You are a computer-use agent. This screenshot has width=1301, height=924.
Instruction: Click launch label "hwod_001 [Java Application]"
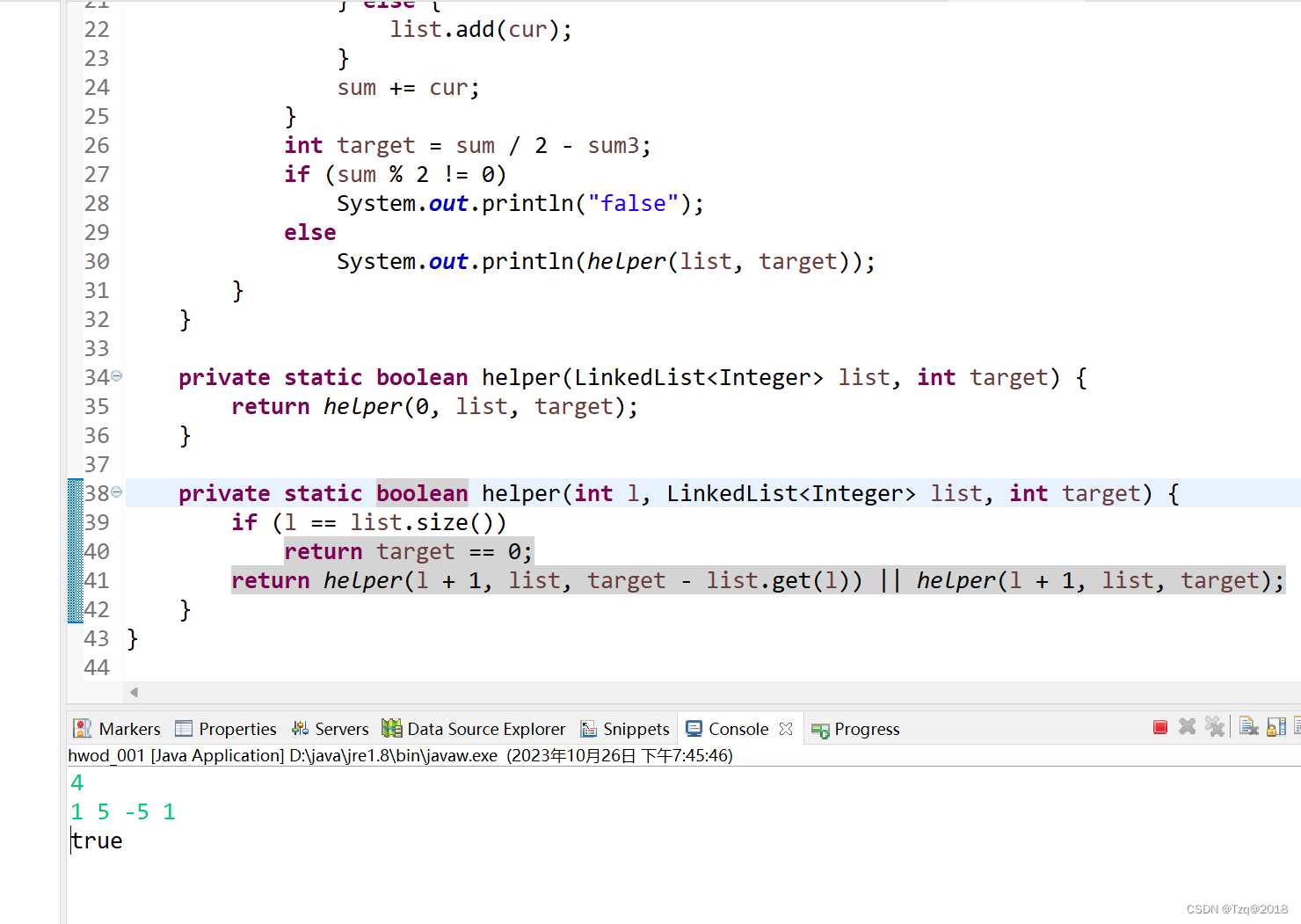point(177,755)
